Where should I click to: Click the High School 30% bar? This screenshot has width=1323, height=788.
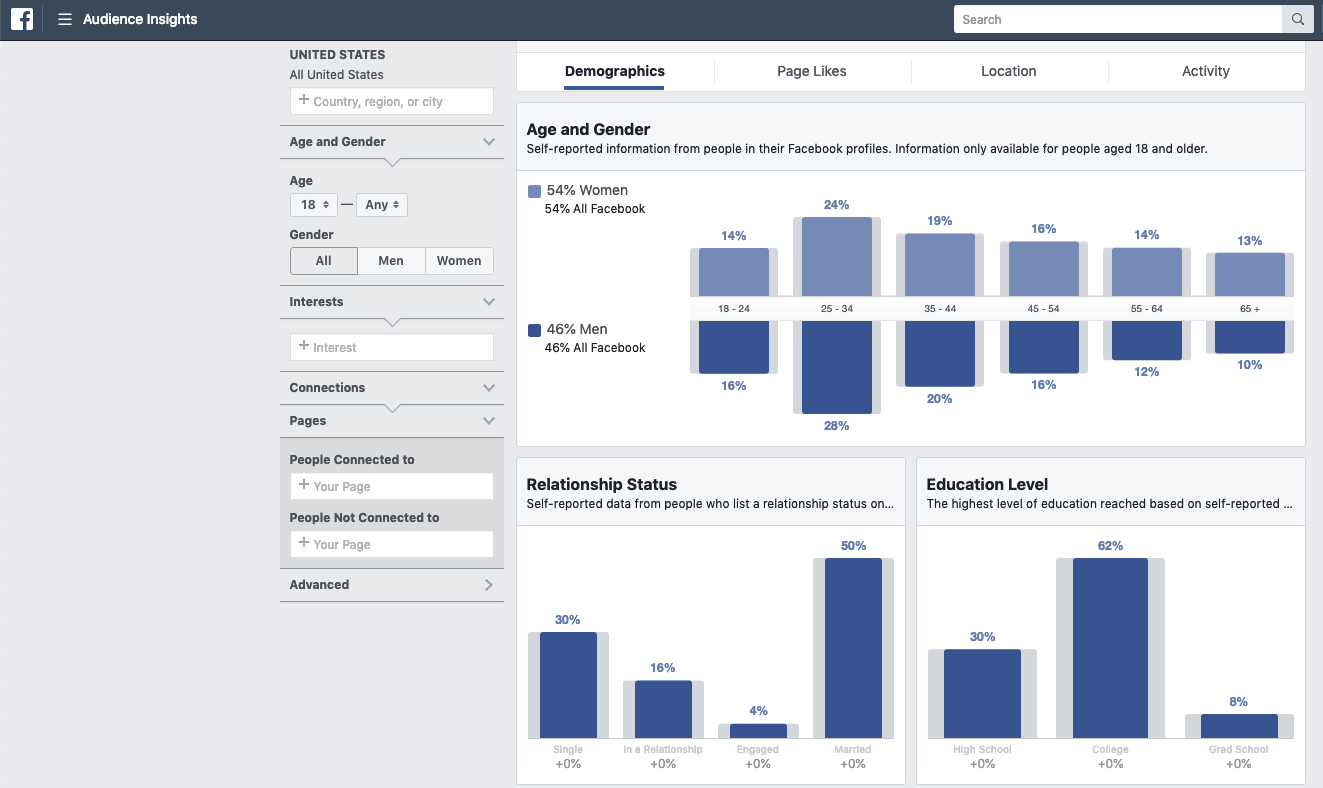982,694
